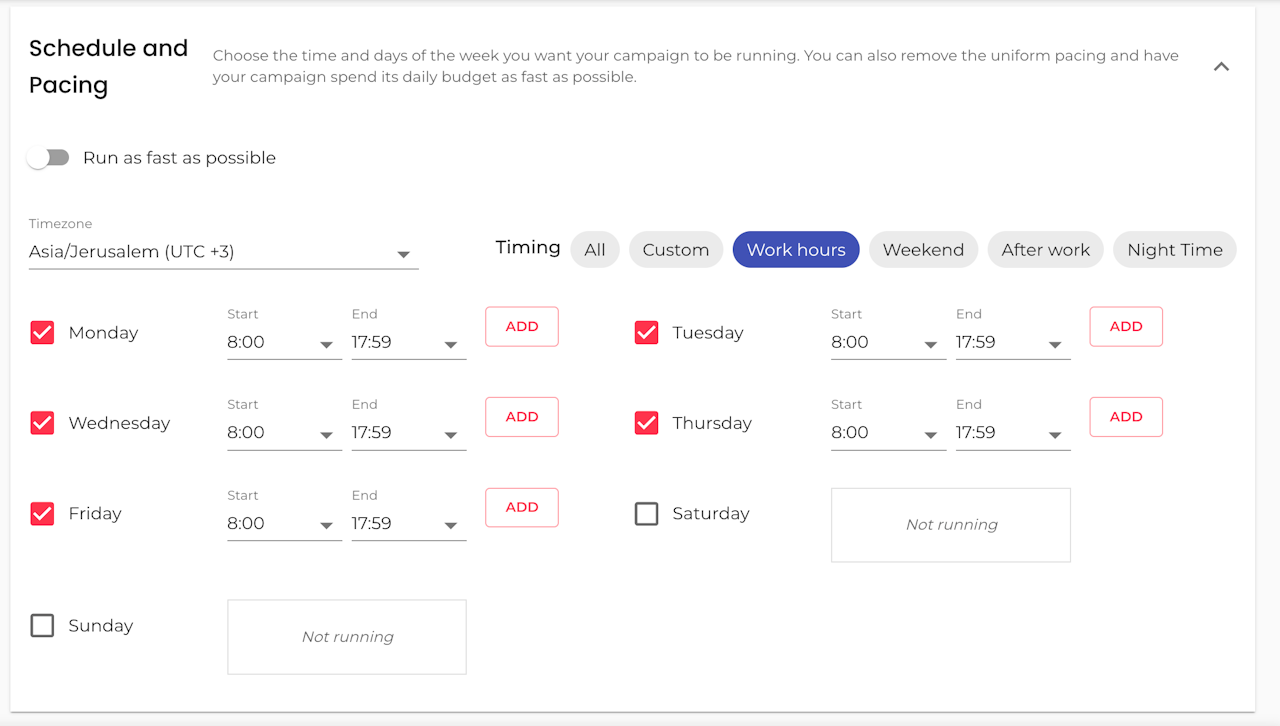Select the All timing option

coord(595,250)
